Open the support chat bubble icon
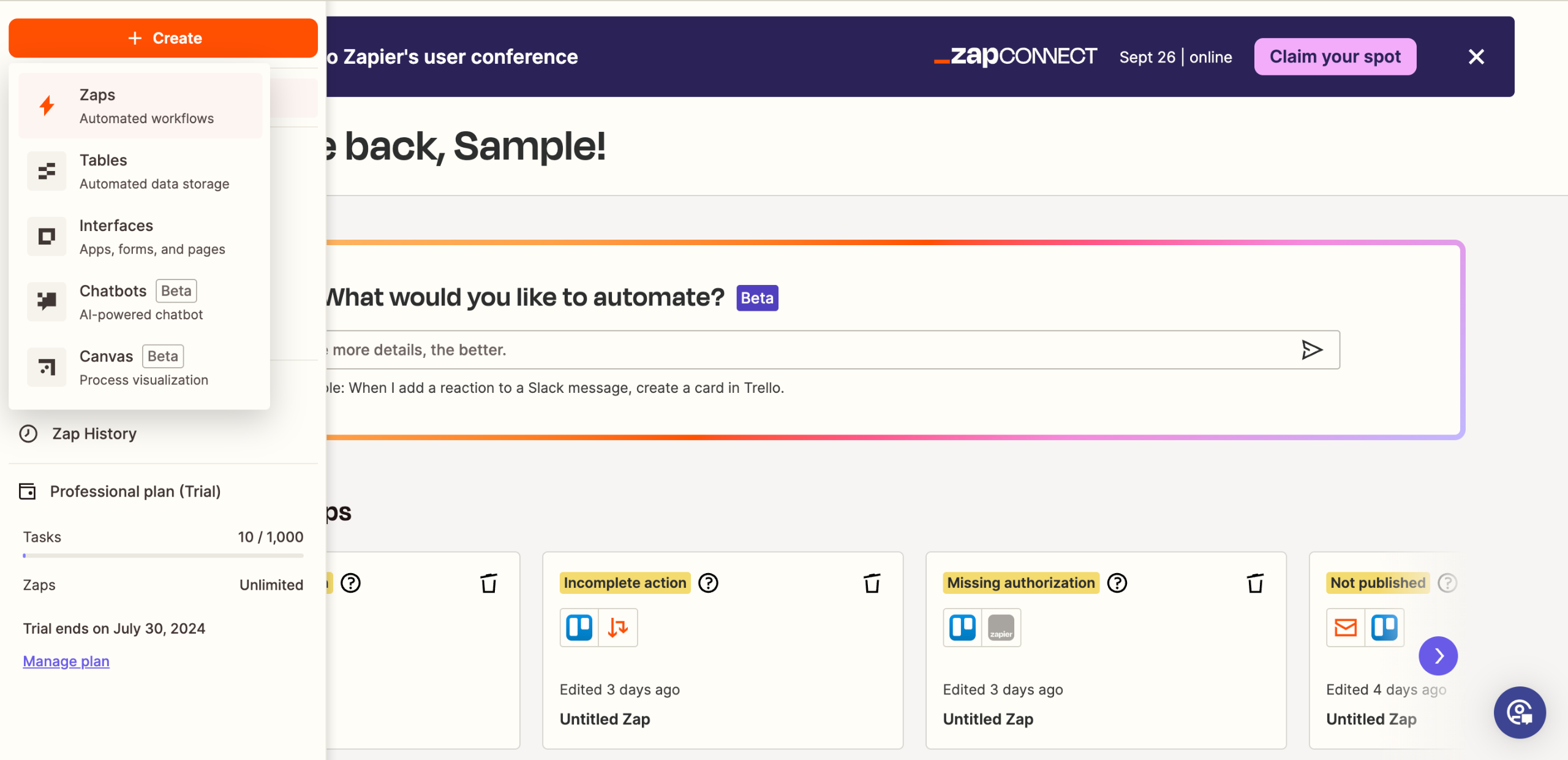 (x=1520, y=712)
